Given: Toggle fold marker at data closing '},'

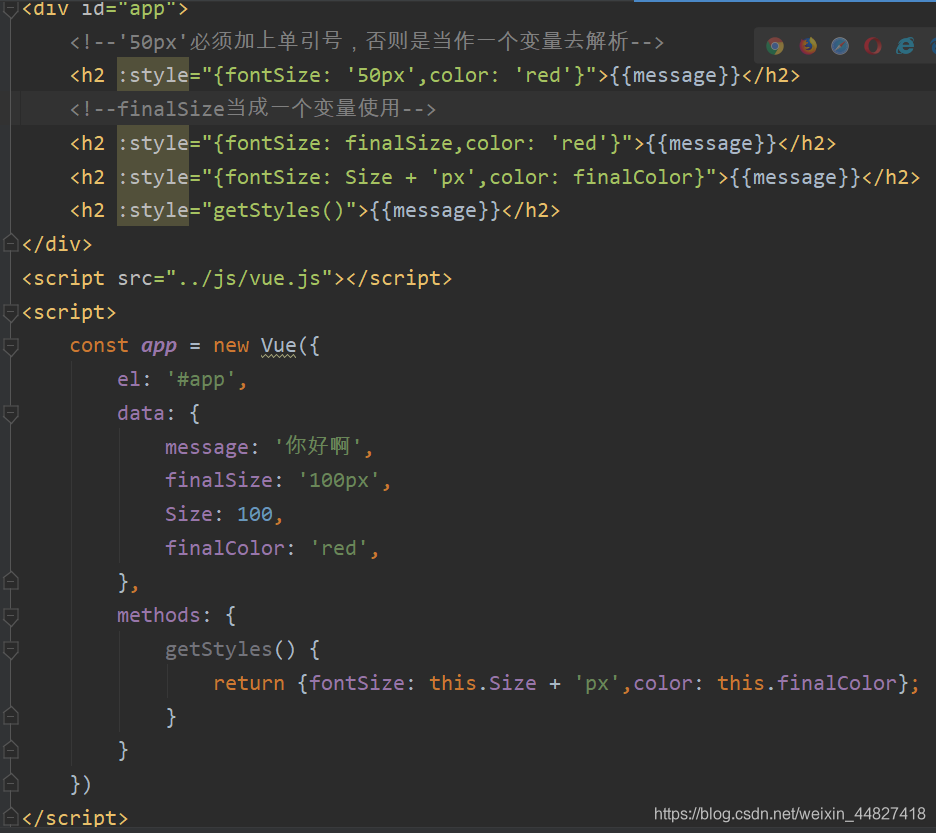Looking at the screenshot, I should [x=11, y=582].
